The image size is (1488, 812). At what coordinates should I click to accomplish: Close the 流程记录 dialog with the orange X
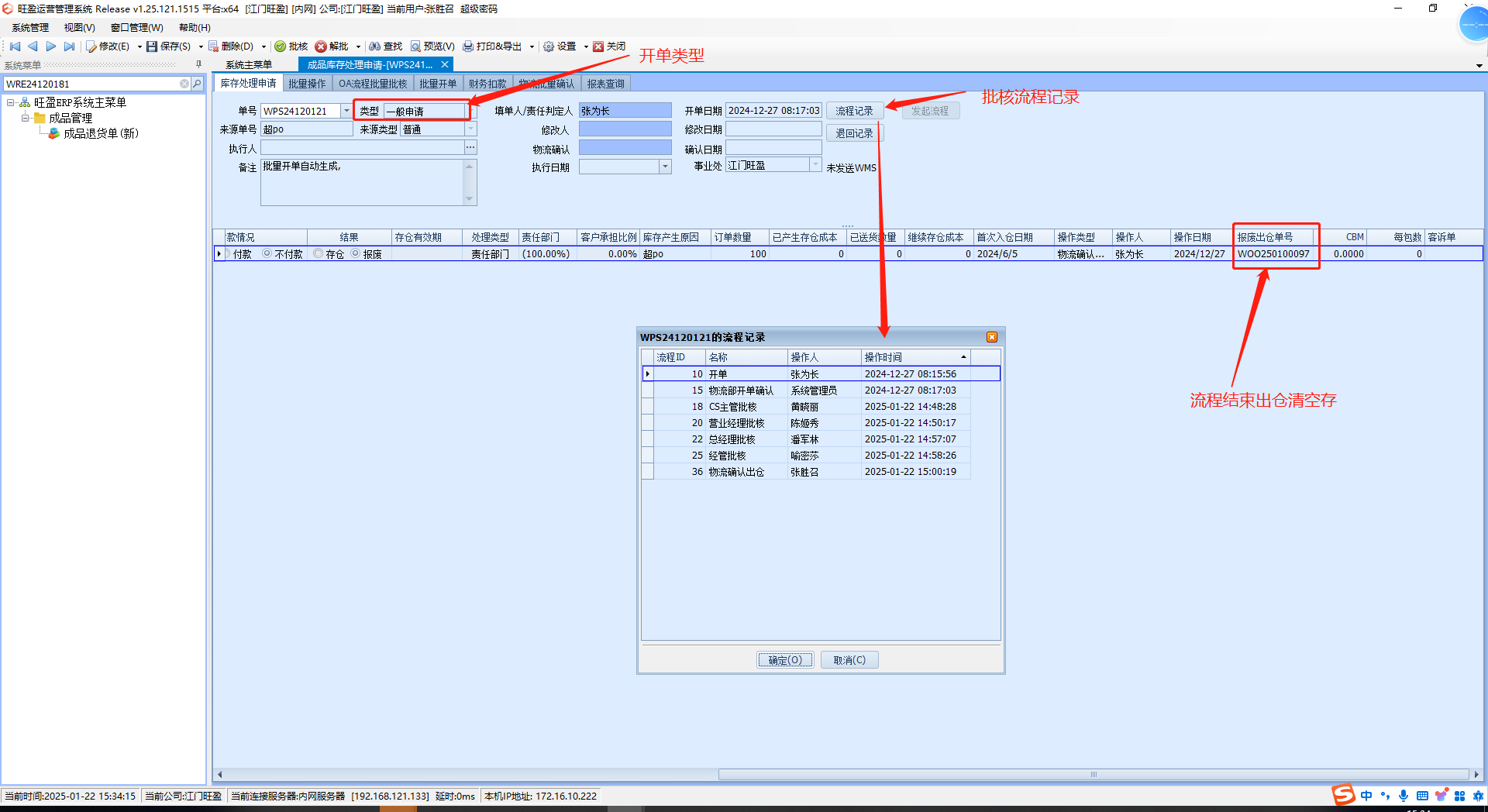(x=992, y=337)
